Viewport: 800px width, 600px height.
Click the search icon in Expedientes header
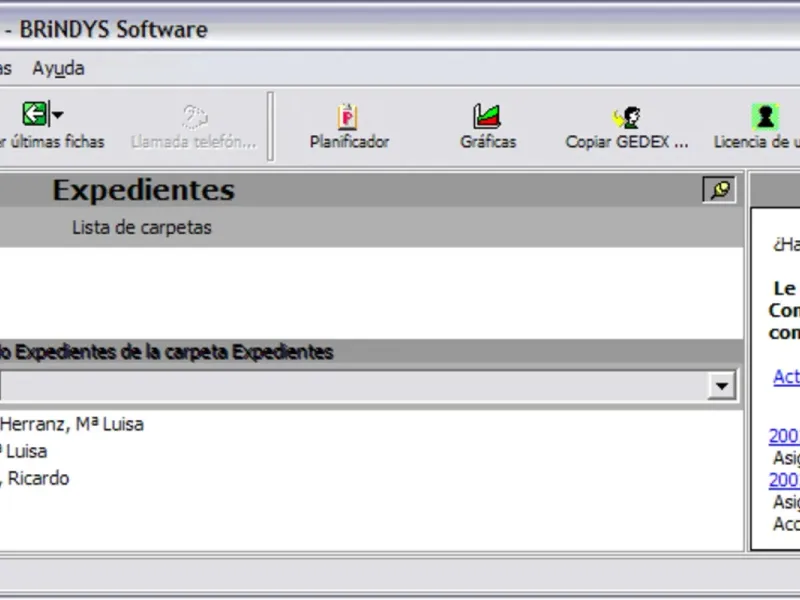[719, 190]
